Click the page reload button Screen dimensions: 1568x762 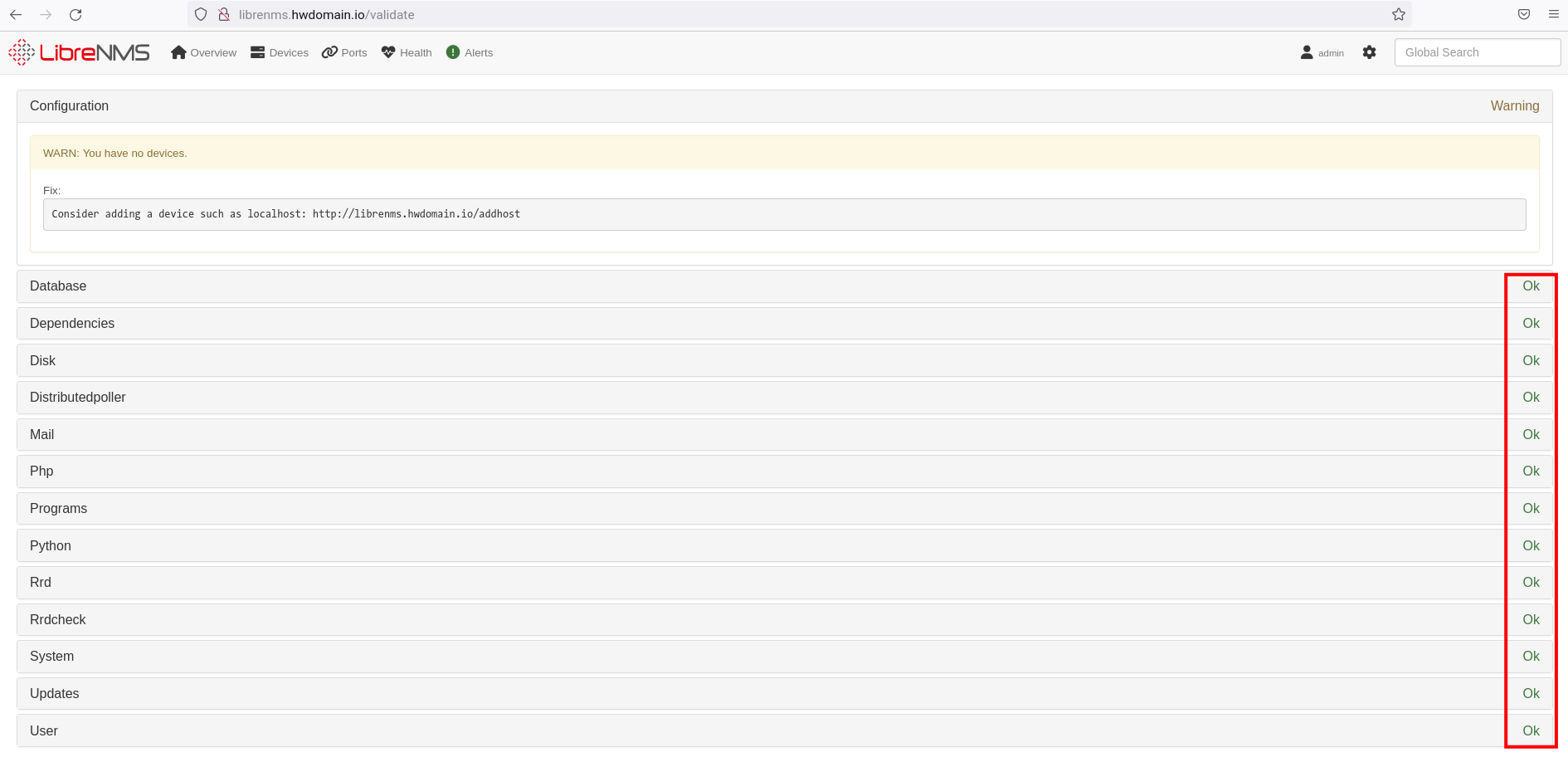75,14
